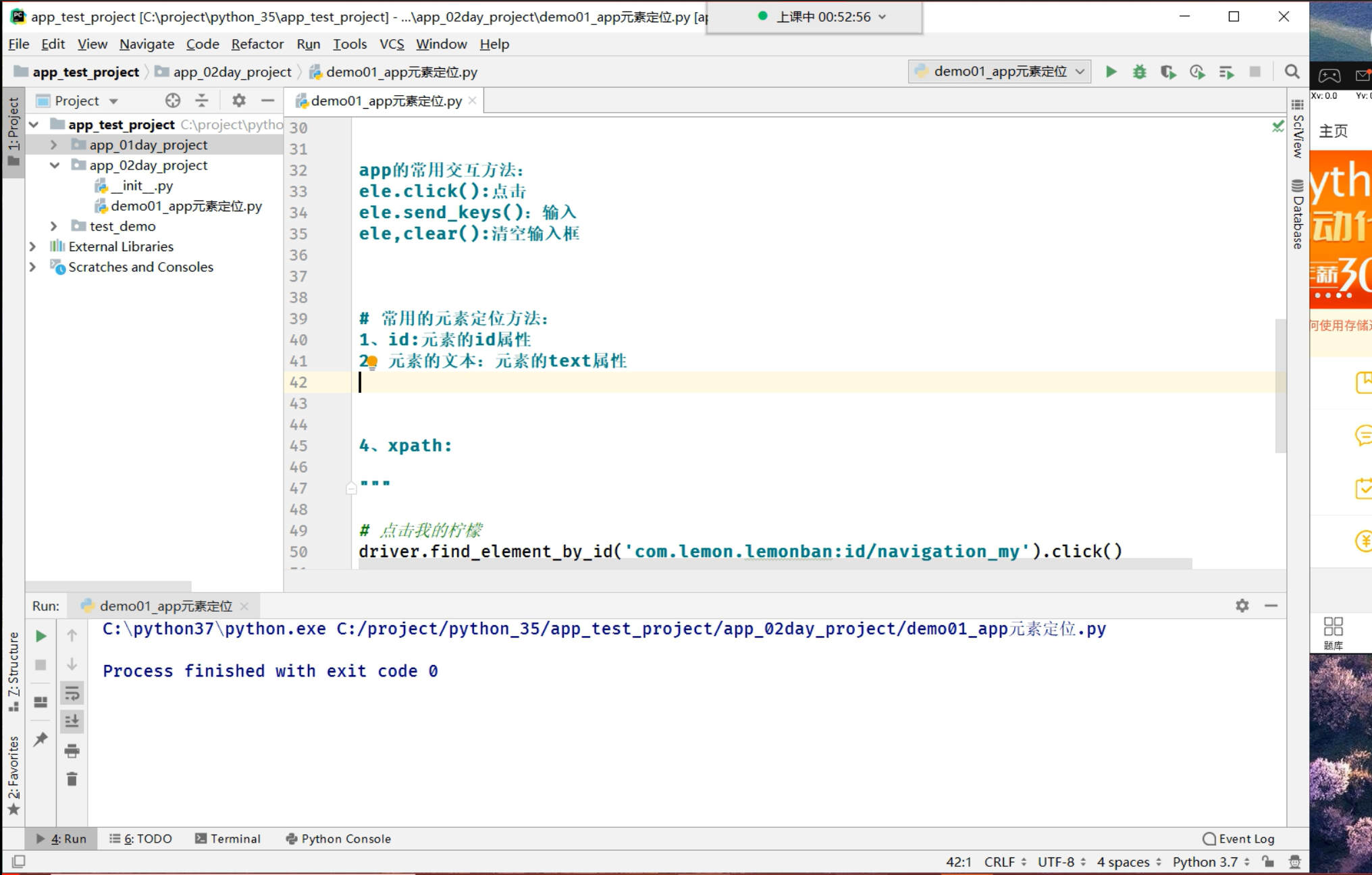Clear run output with trash icon
The height and width of the screenshot is (875, 1372).
[x=72, y=779]
